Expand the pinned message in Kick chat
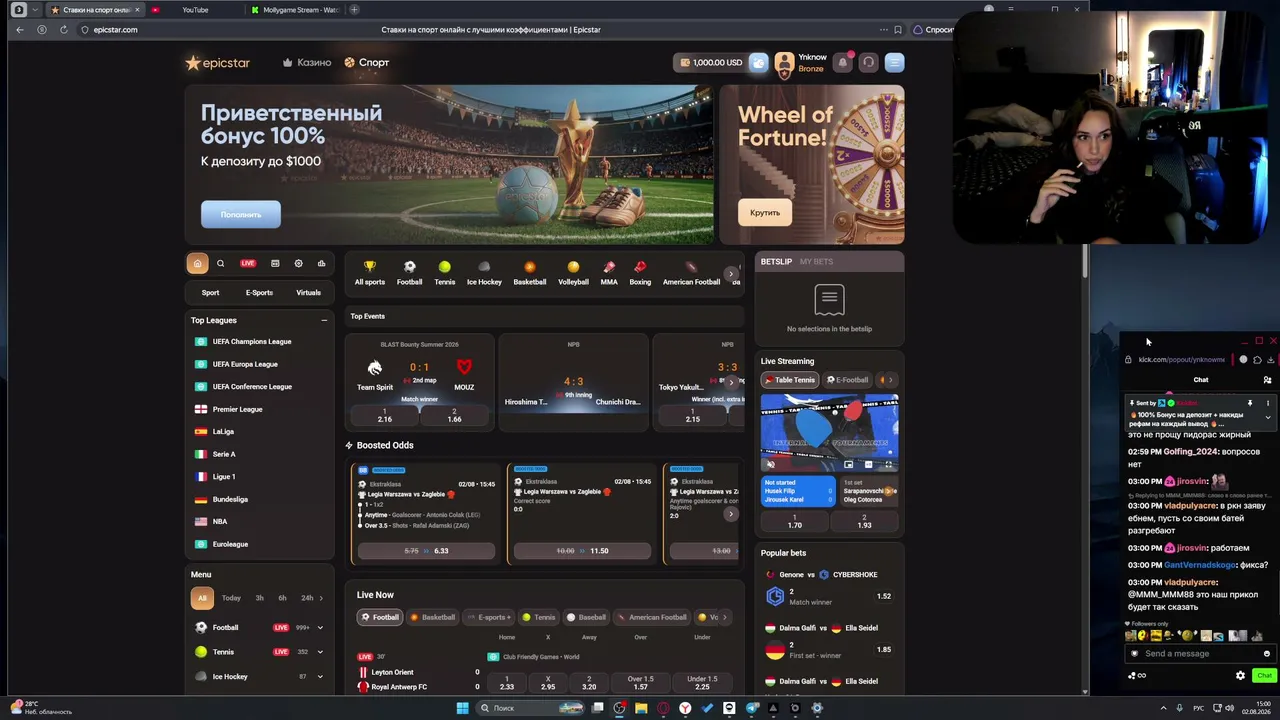This screenshot has height=720, width=1280. 1268,417
